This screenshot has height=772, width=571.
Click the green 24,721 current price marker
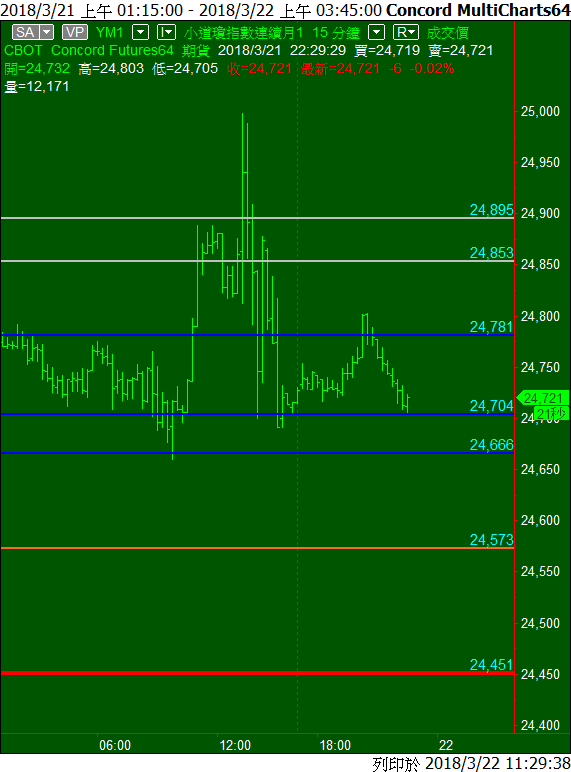[543, 398]
